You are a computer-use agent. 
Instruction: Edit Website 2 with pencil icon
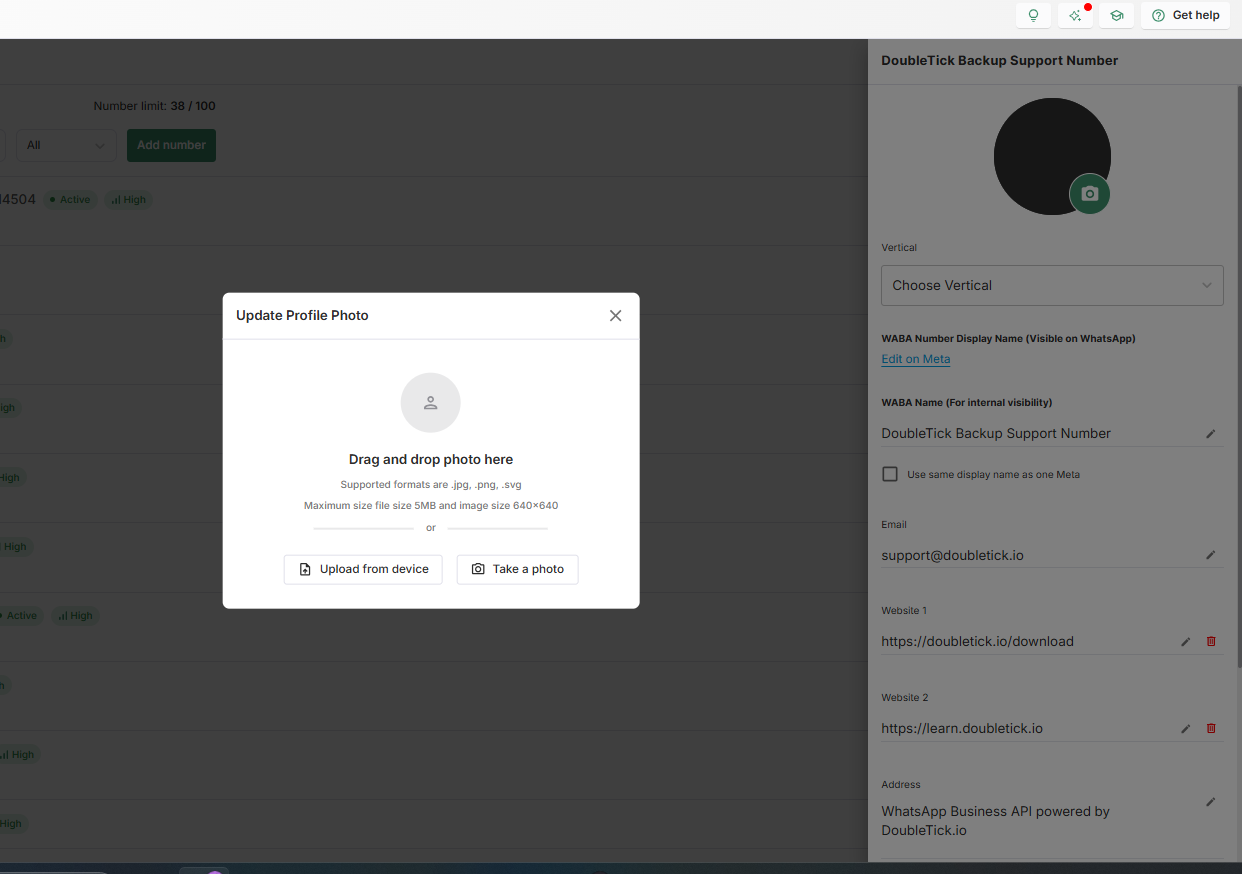click(x=1185, y=729)
